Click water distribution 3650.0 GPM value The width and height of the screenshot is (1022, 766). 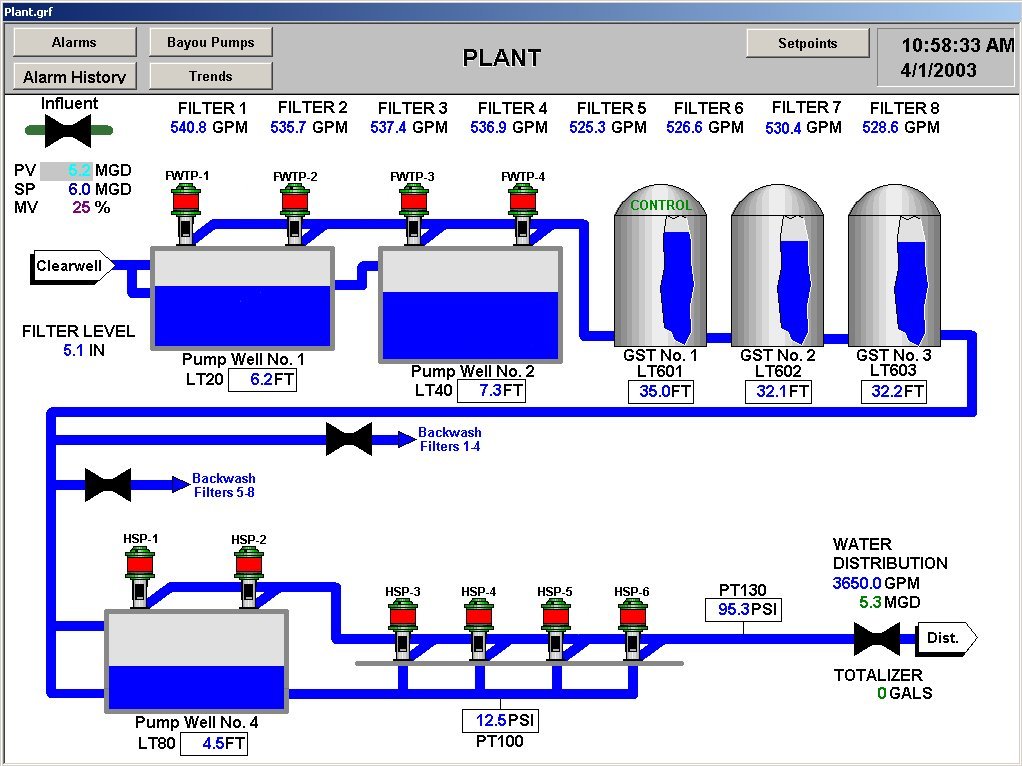(x=875, y=583)
